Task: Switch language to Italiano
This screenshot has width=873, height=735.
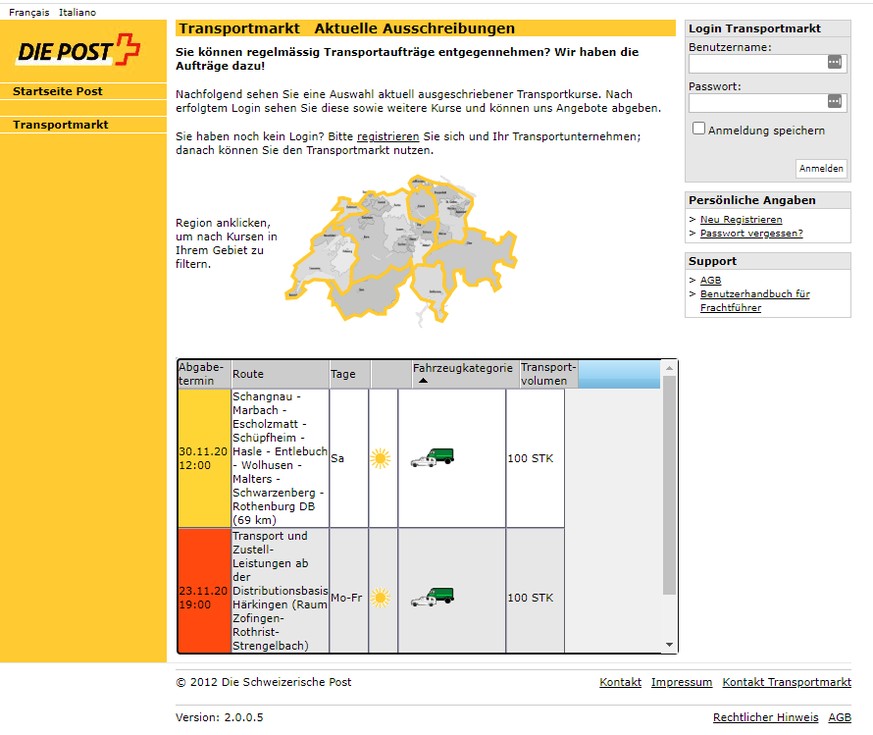Action: point(77,12)
